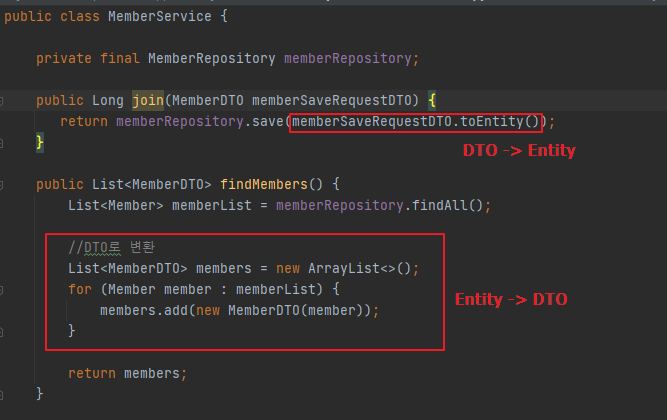Screen dimensions: 667x420
Task: Select the memberRepository field declaration
Action: pos(228,58)
